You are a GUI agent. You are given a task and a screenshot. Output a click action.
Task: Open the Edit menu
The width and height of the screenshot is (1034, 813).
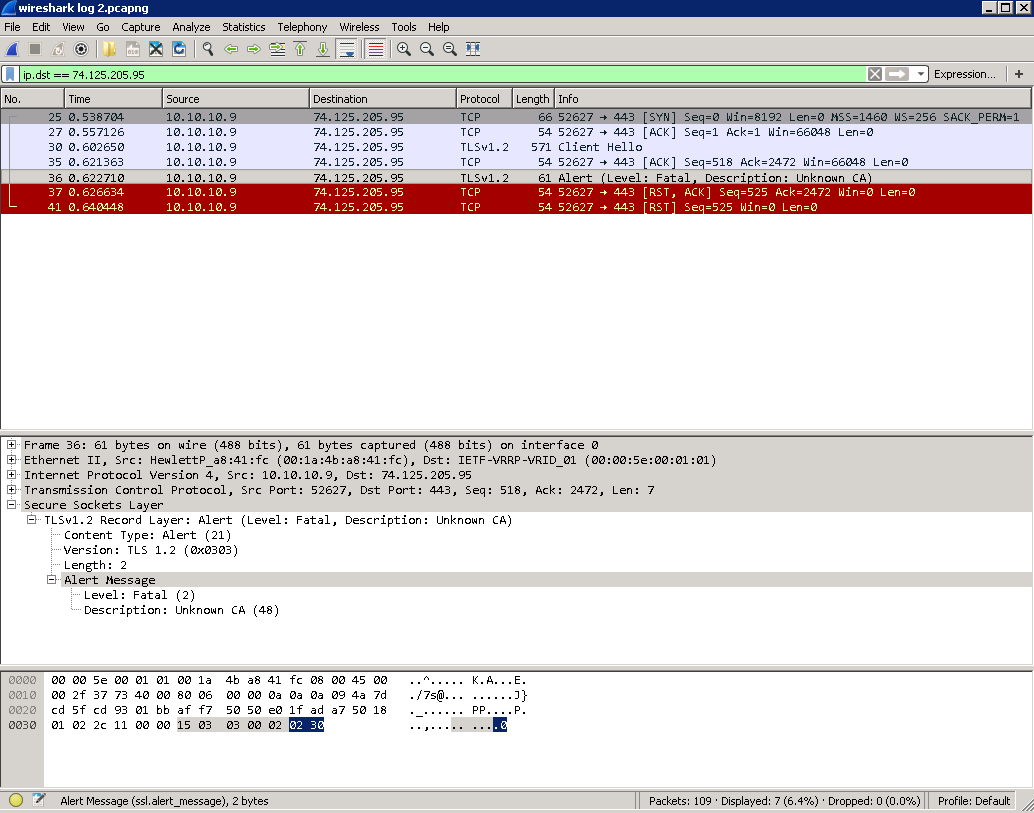coord(41,27)
